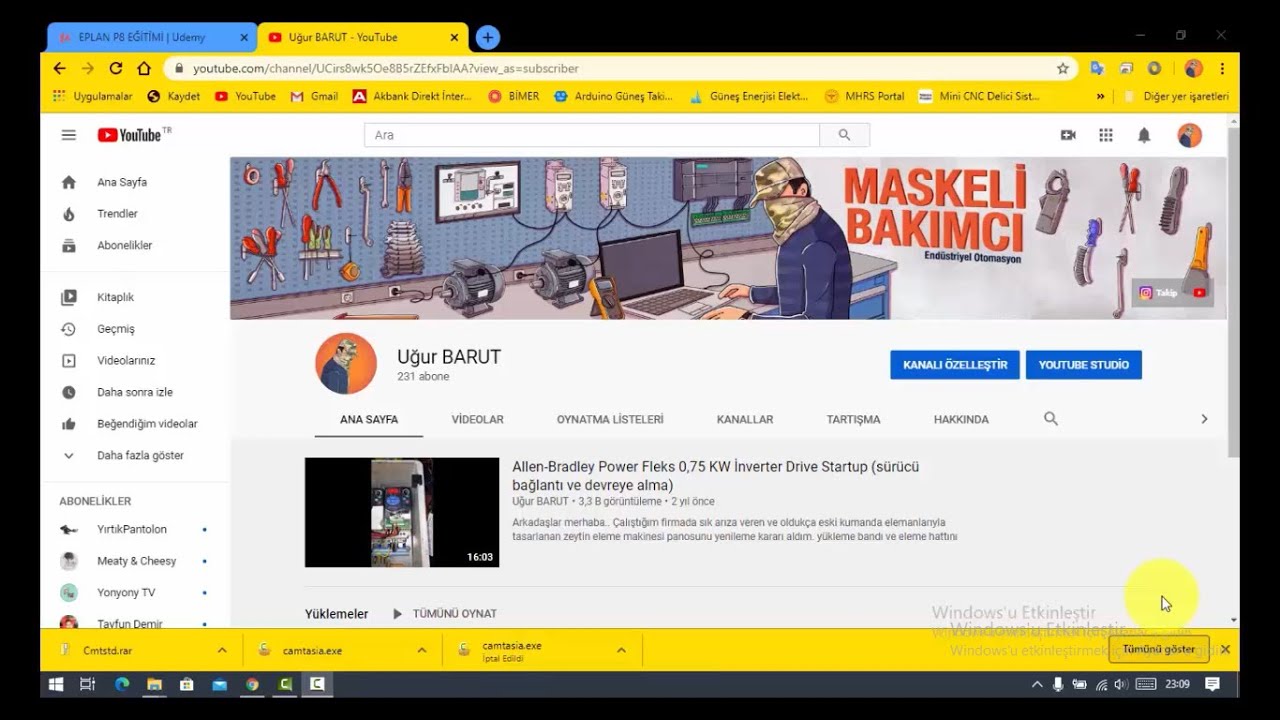Open the YouTube hamburger guide menu
Image resolution: width=1280 pixels, height=720 pixels.
[68, 135]
